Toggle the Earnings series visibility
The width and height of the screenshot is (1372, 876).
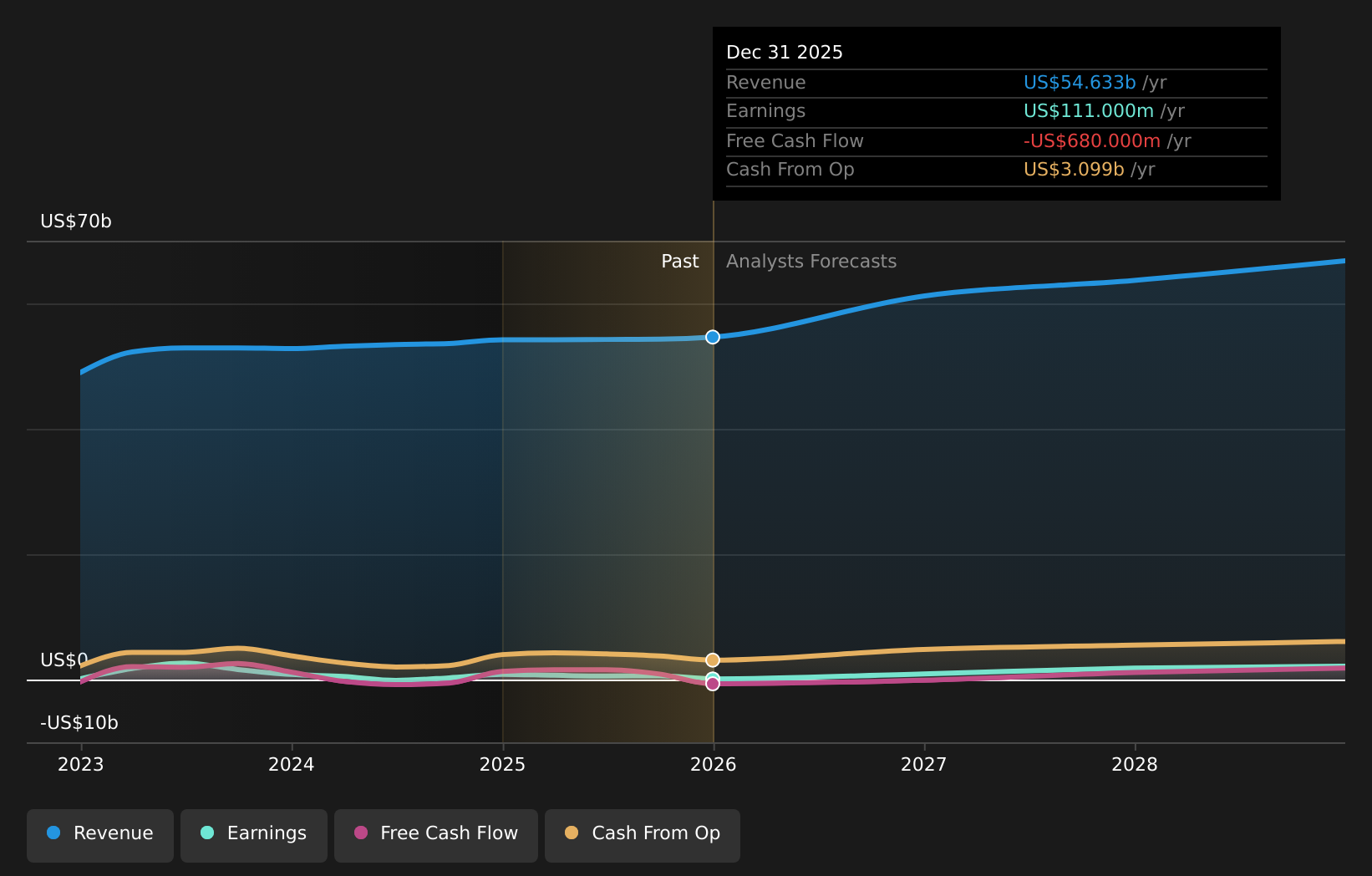(x=253, y=833)
